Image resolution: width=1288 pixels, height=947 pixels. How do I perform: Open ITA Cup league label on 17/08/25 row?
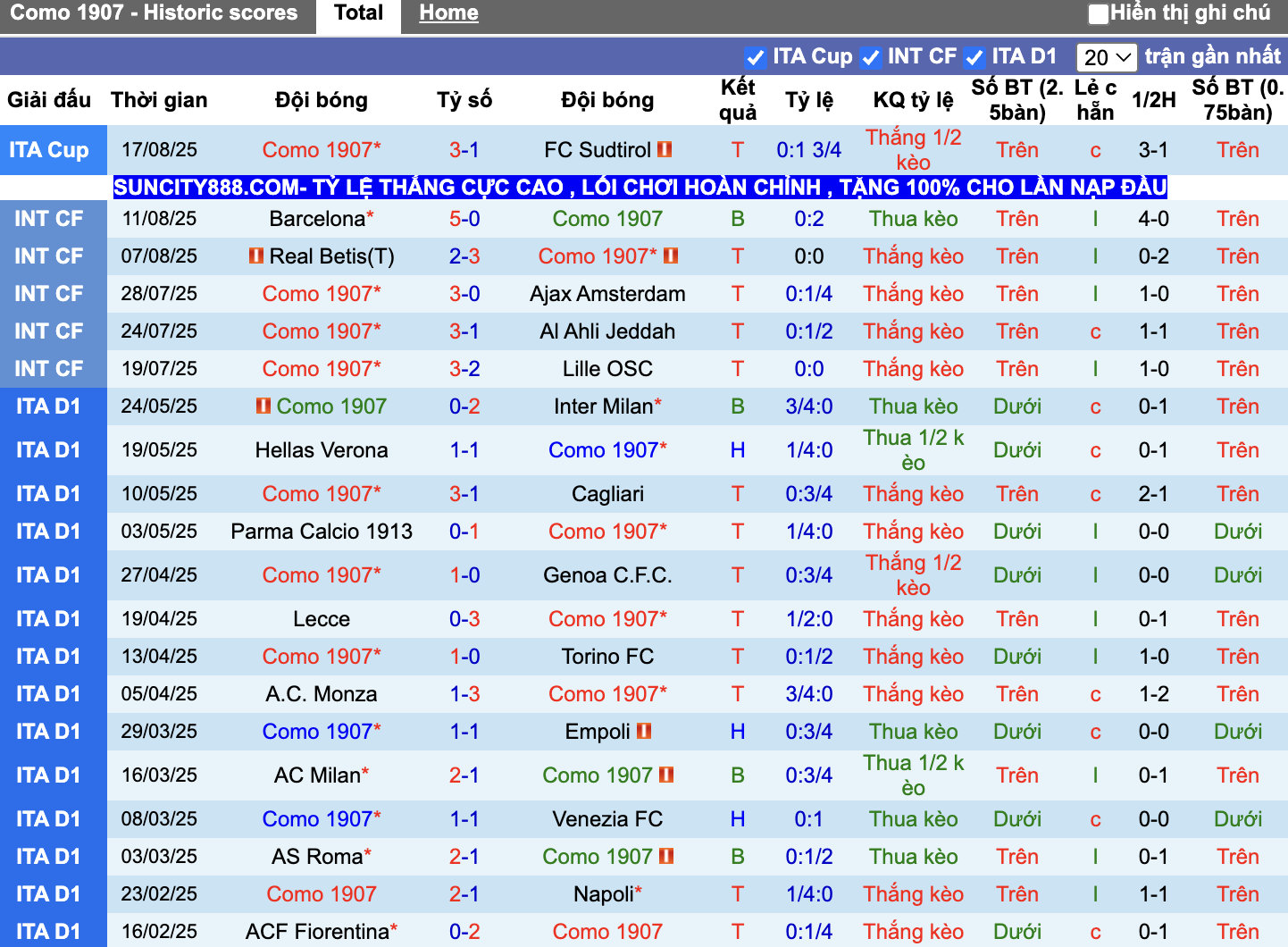(x=49, y=150)
